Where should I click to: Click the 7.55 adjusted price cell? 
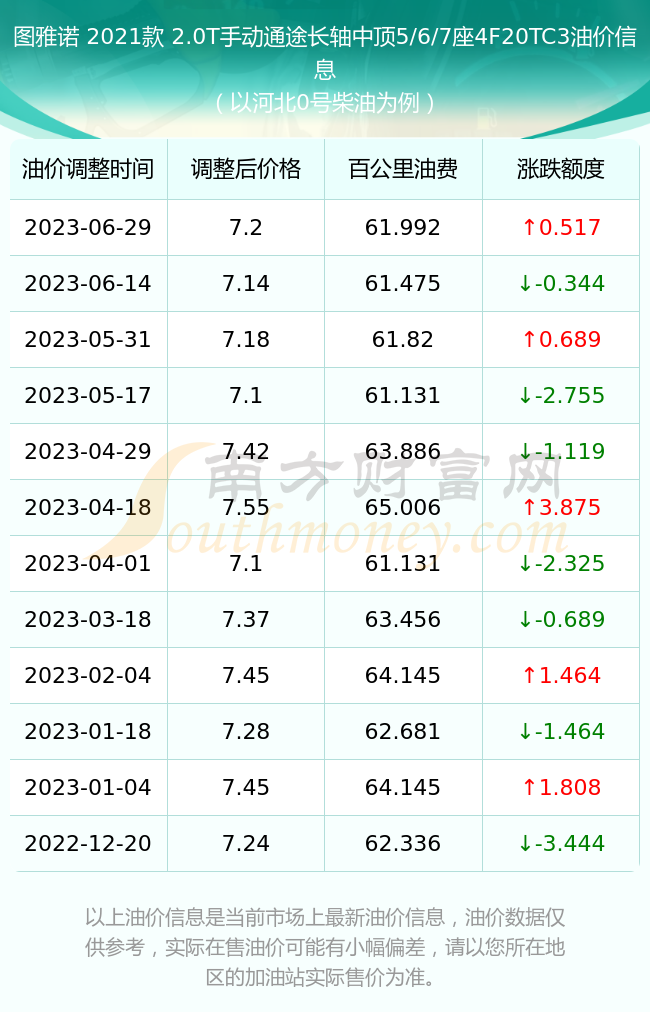246,507
